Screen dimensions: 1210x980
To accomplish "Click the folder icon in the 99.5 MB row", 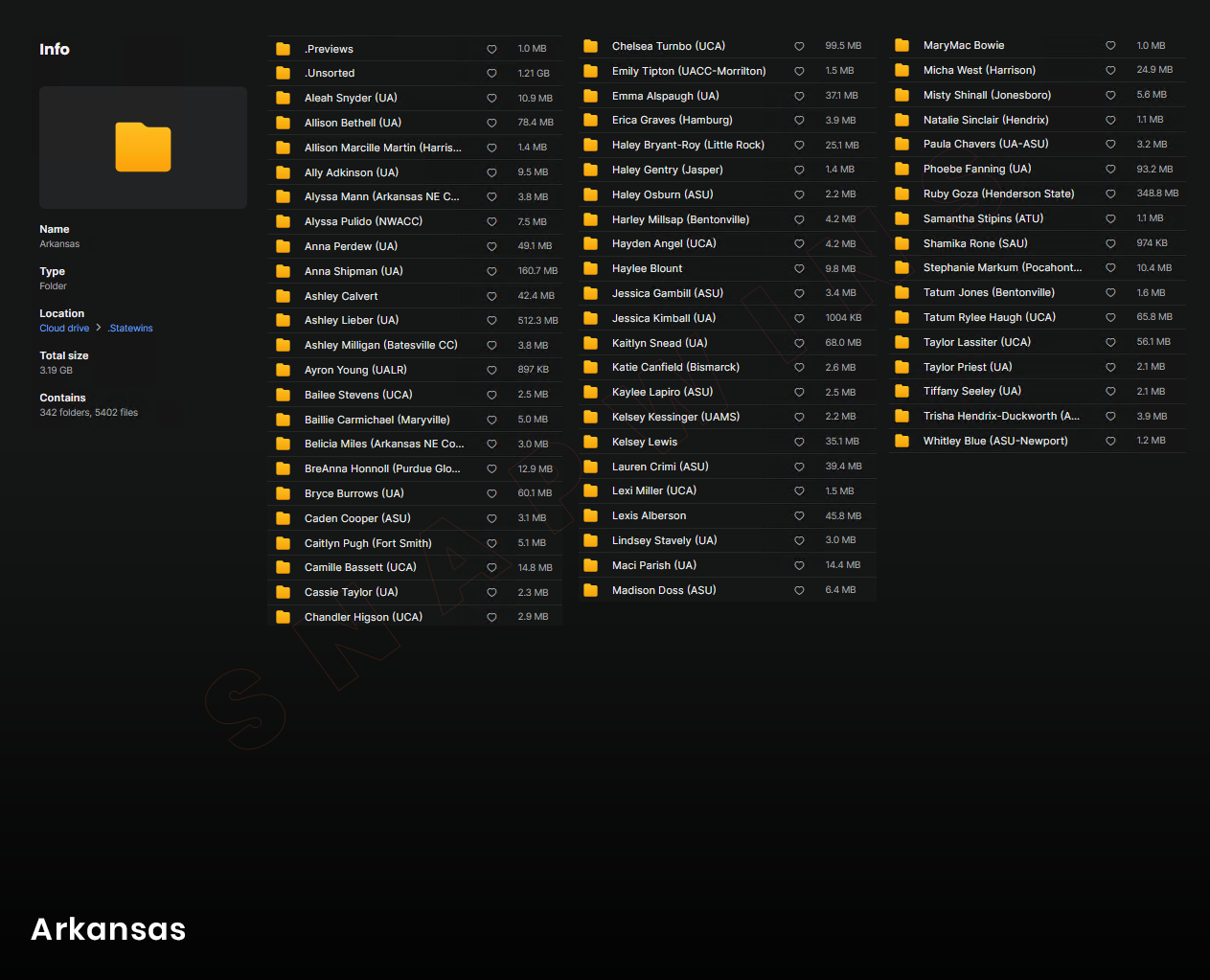I will pos(590,46).
